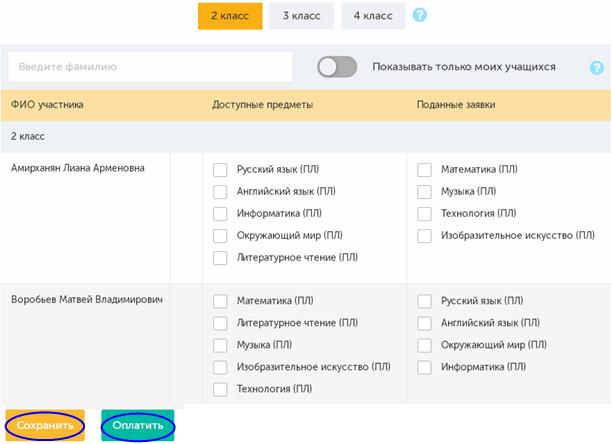Check Литературное чтение (ПЛ) for Воробьев
The image size is (612, 444).
pos(220,323)
